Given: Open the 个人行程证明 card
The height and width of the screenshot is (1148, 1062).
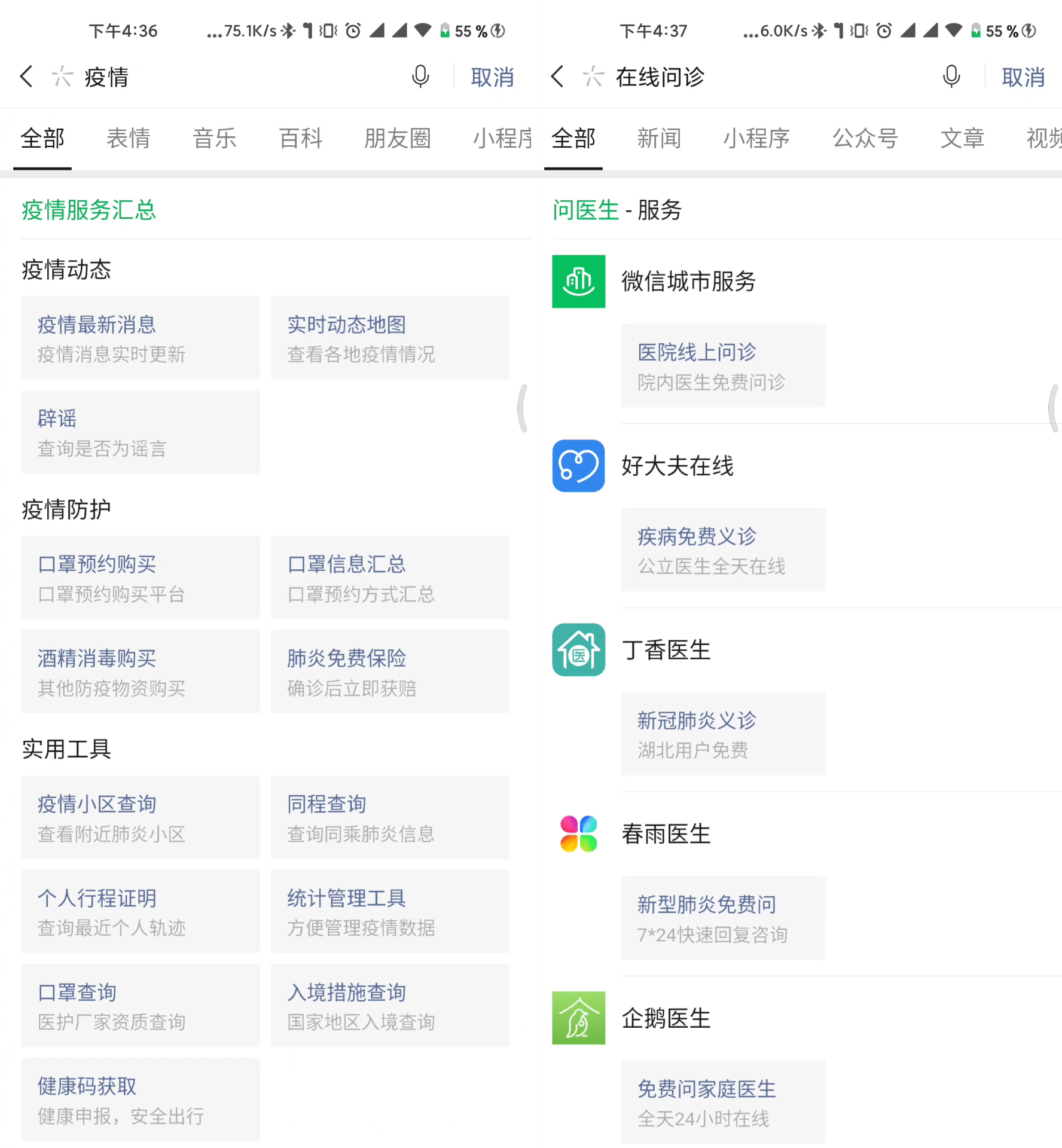Looking at the screenshot, I should pos(141,911).
